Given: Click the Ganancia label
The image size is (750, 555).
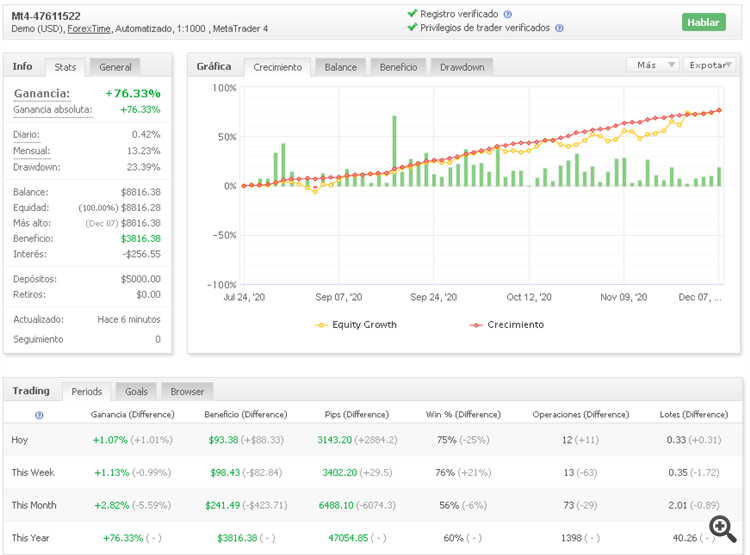Looking at the screenshot, I should tap(42, 93).
